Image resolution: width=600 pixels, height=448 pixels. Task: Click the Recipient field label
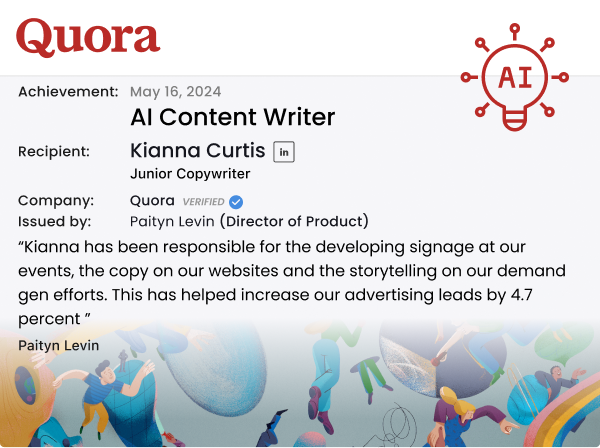point(54,152)
